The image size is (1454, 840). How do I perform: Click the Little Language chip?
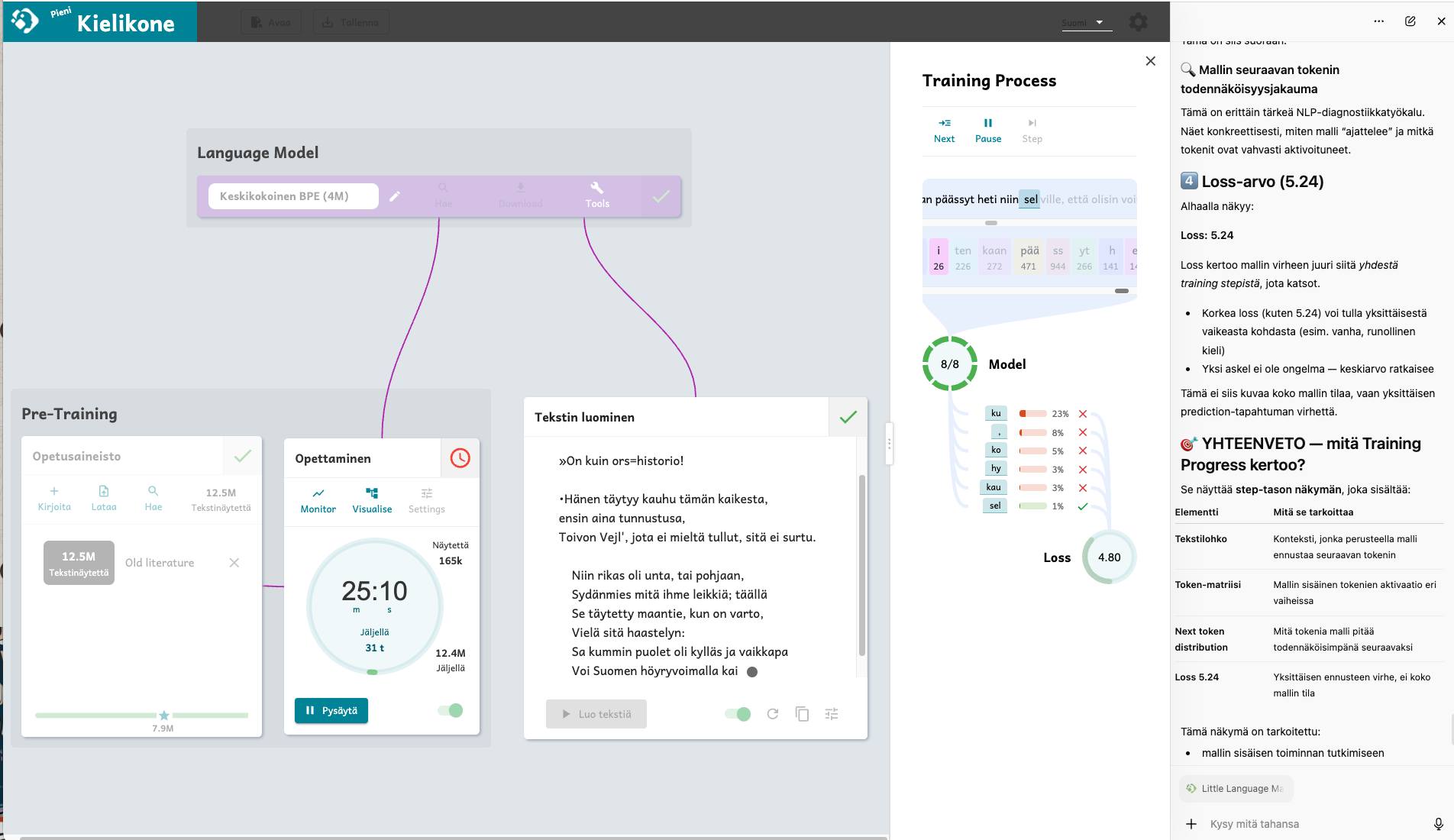tap(1236, 789)
